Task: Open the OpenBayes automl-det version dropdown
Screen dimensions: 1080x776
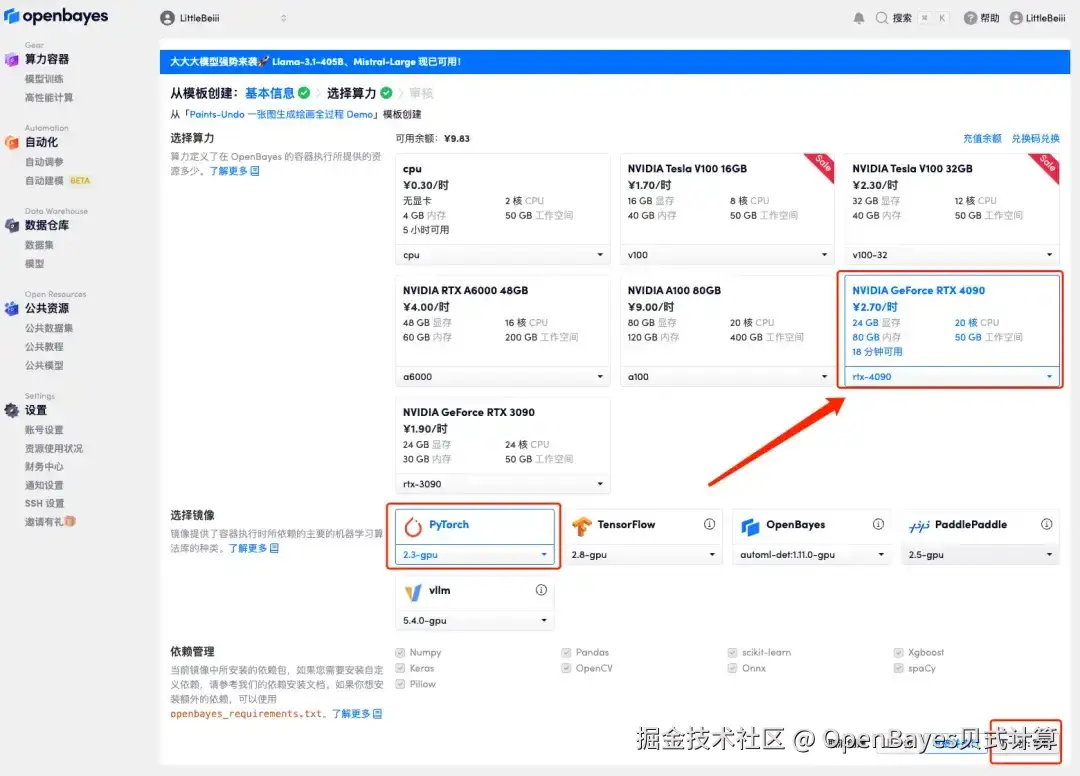Action: 811,554
